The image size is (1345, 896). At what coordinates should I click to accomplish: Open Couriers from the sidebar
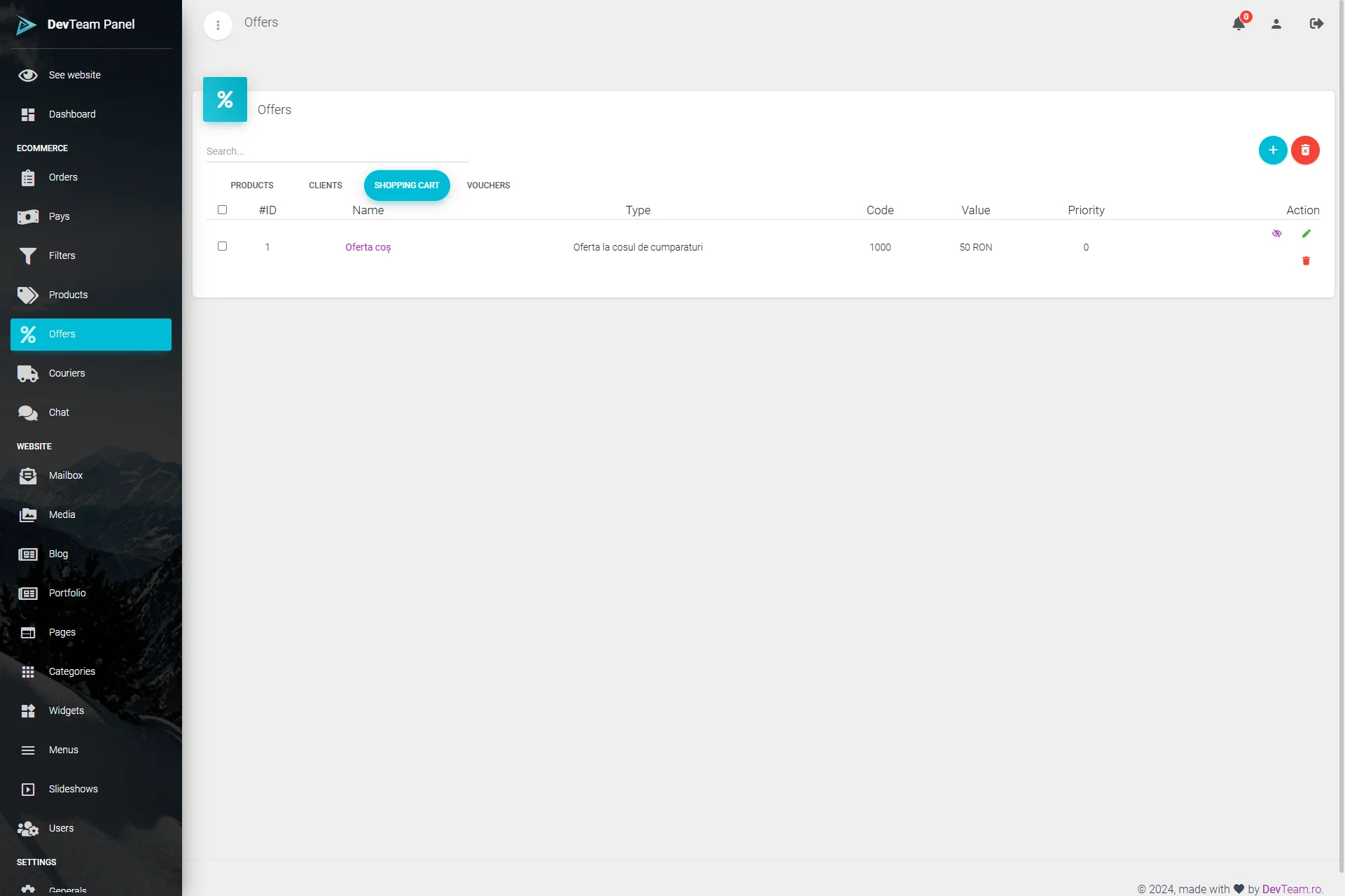click(x=67, y=373)
